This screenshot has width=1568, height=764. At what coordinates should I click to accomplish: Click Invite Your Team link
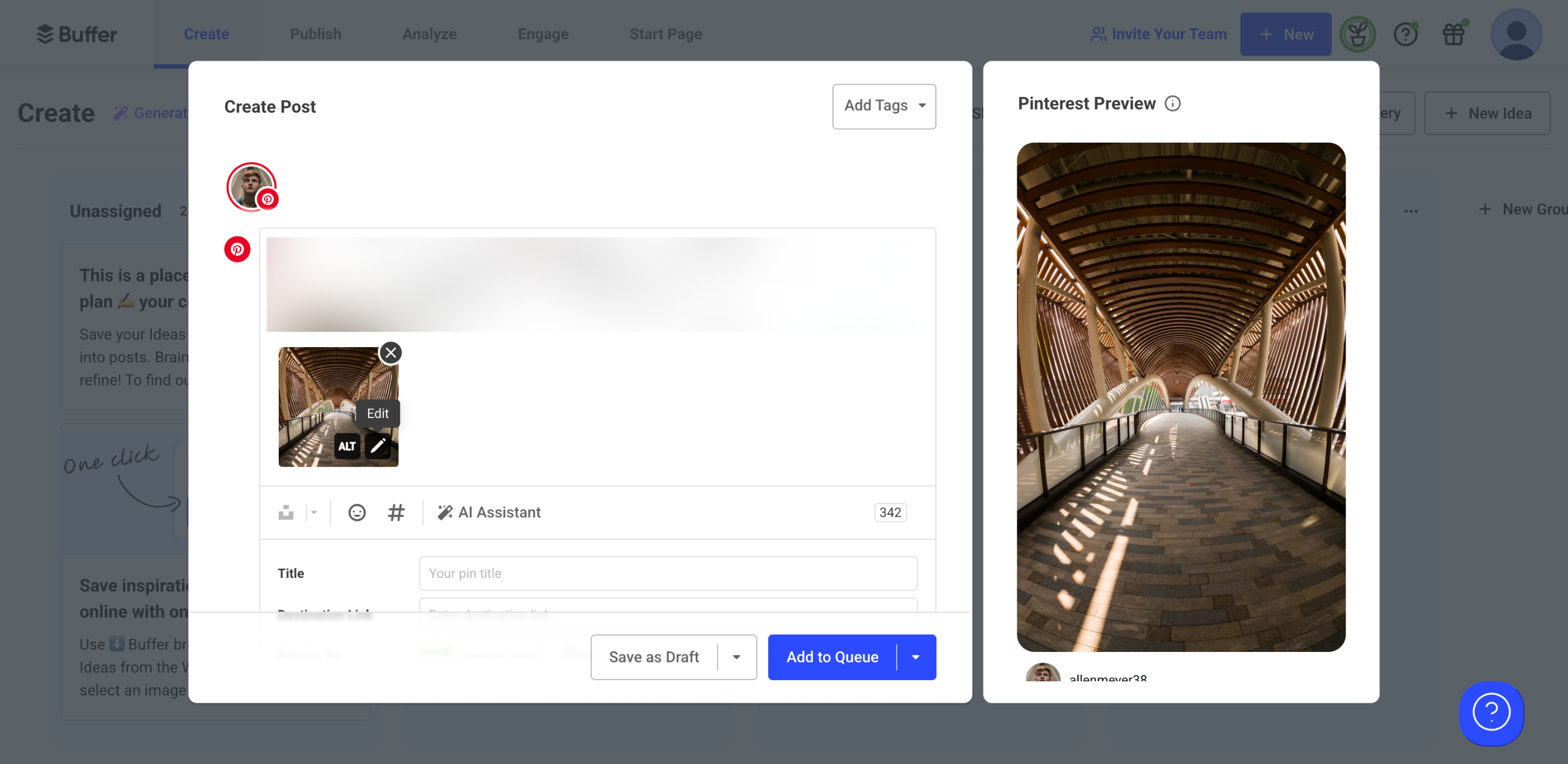pyautogui.click(x=1159, y=34)
